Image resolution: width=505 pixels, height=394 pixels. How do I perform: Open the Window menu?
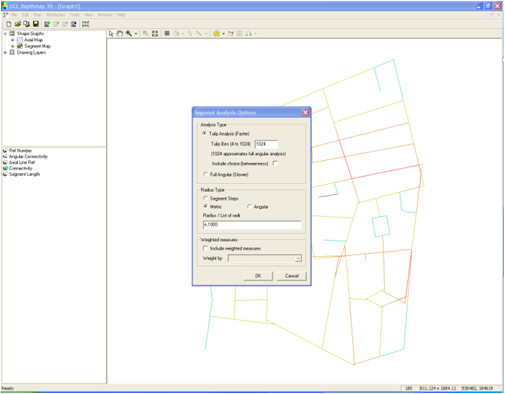(x=105, y=15)
